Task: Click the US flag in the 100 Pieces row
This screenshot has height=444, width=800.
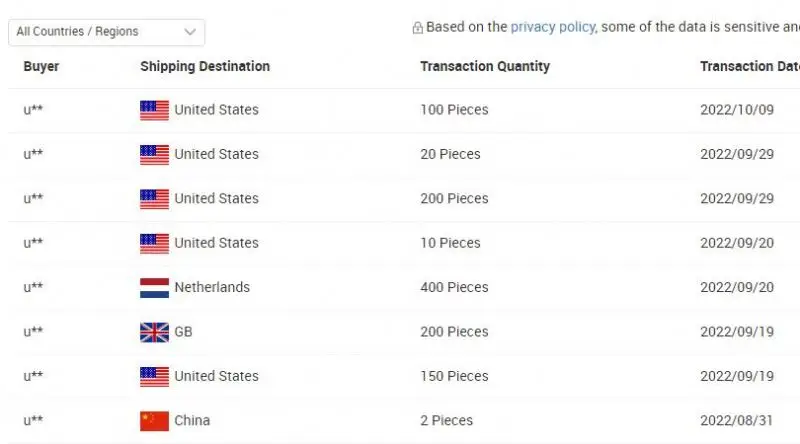Action: pos(154,110)
